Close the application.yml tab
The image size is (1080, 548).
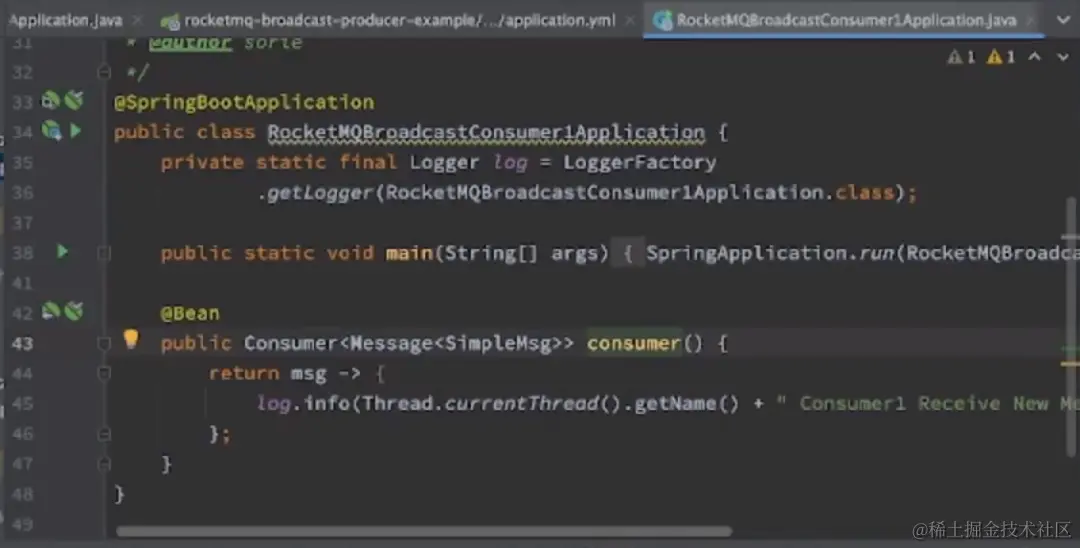630,20
